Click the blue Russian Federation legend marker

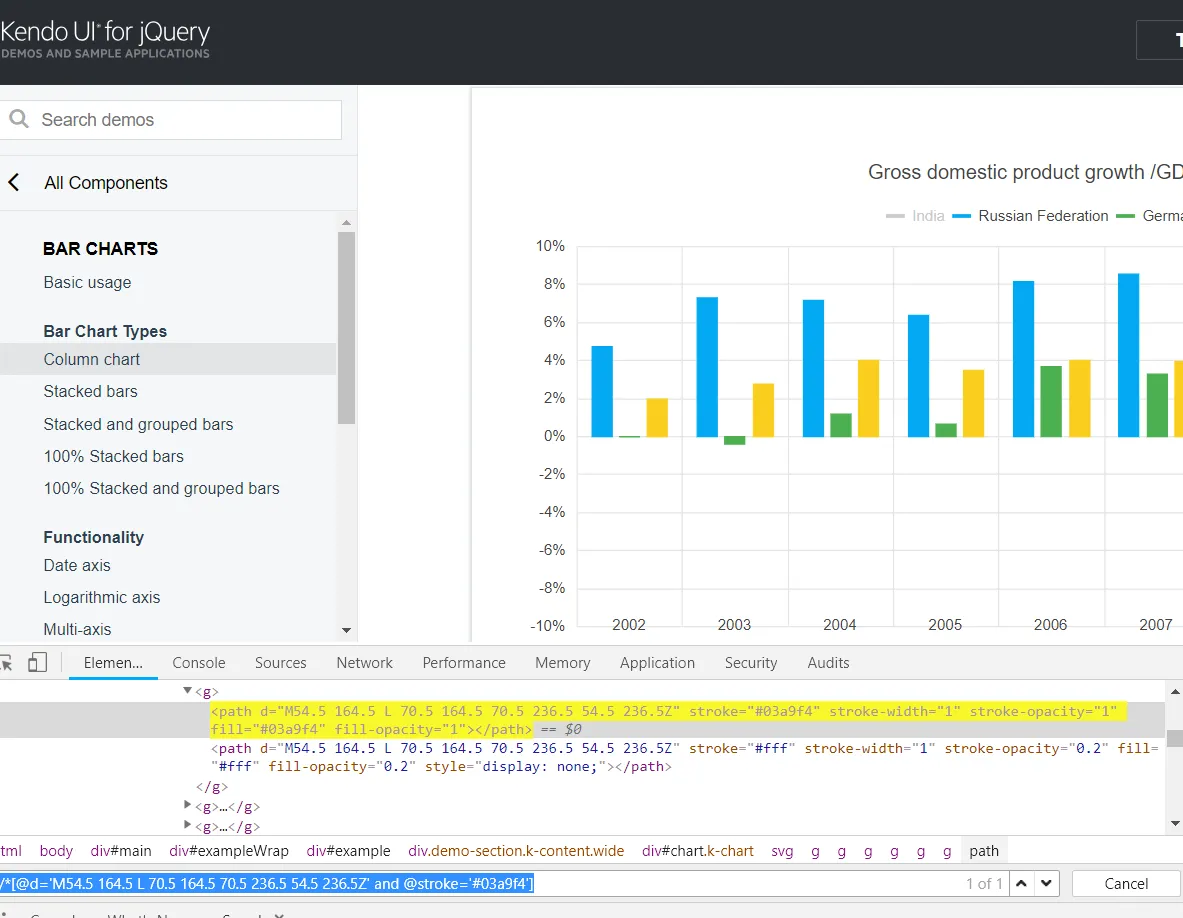(961, 216)
